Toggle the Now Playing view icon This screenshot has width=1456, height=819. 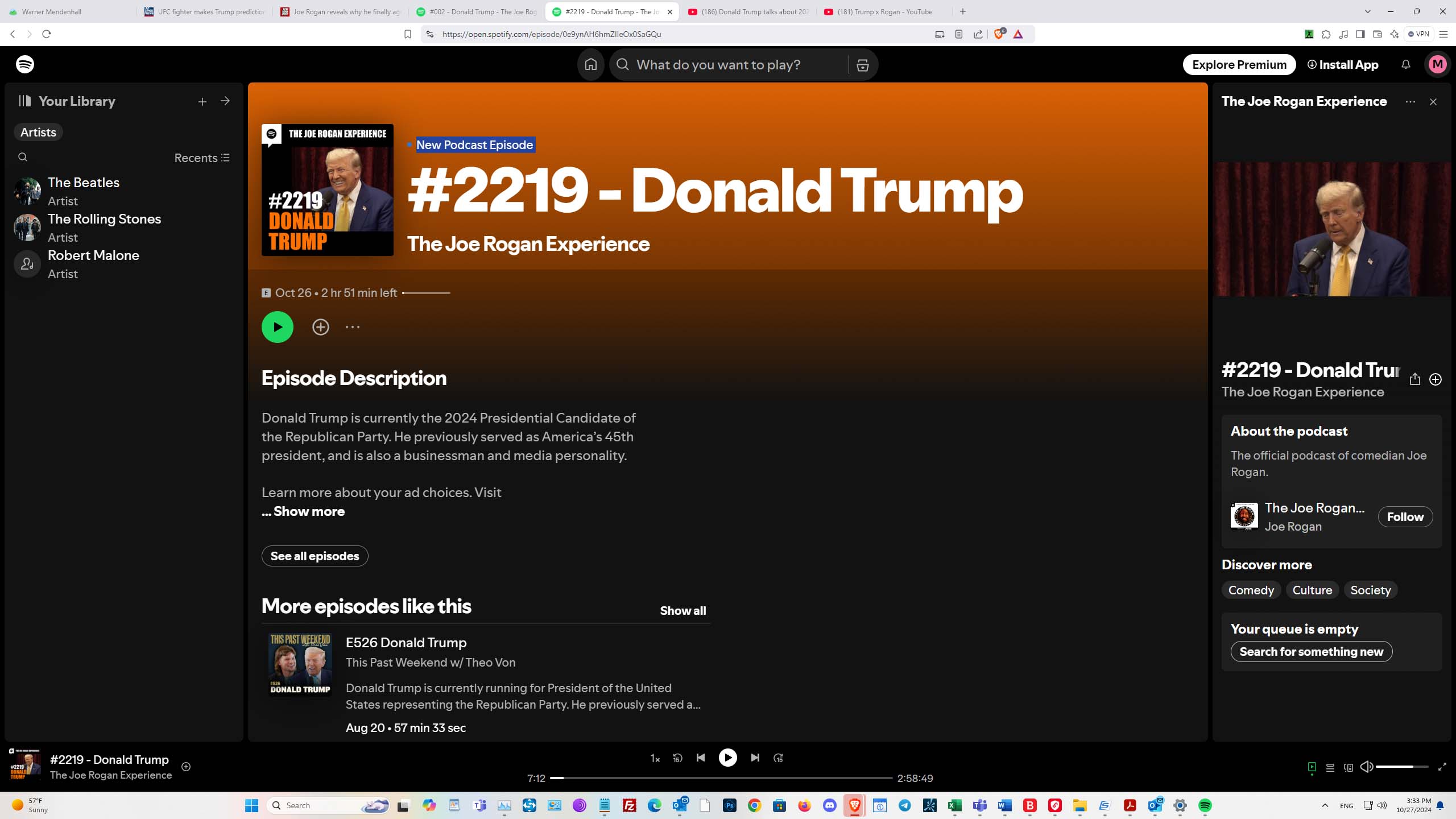[x=1312, y=767]
